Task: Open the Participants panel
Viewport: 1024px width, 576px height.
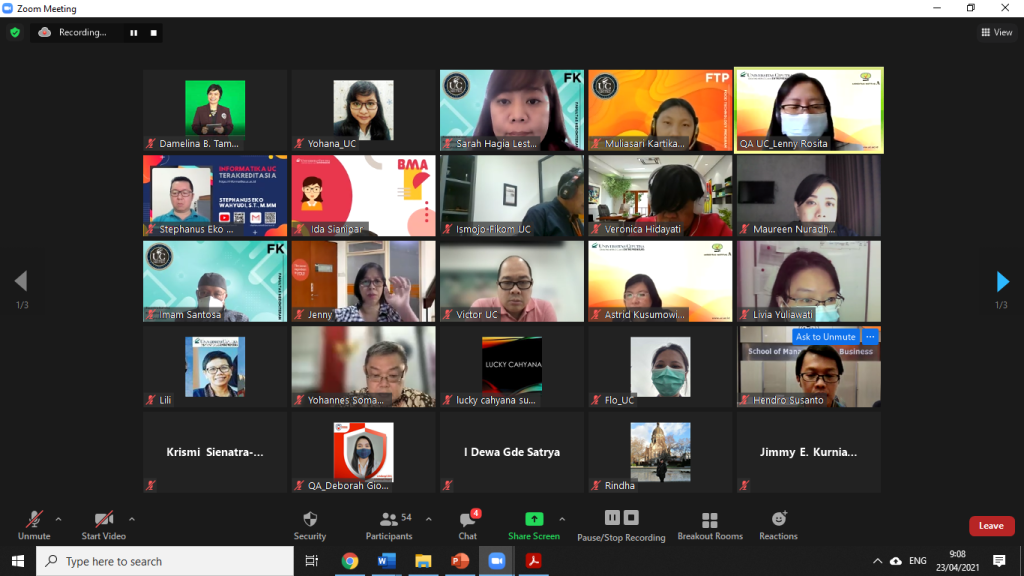Action: [x=389, y=526]
